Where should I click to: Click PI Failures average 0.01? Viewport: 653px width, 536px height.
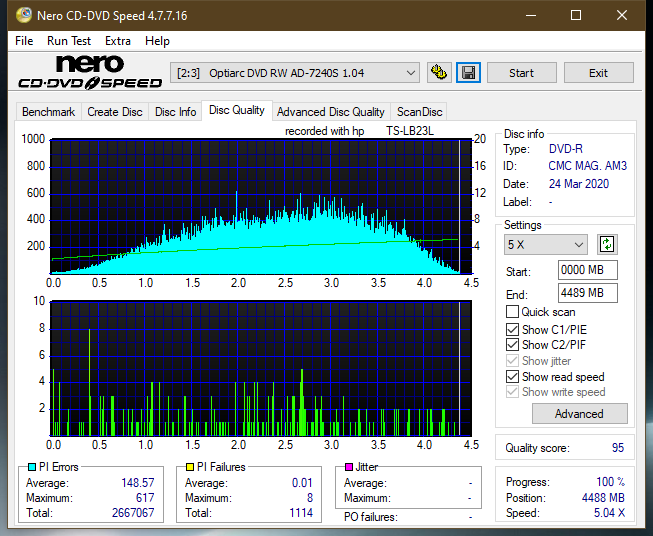[302, 483]
